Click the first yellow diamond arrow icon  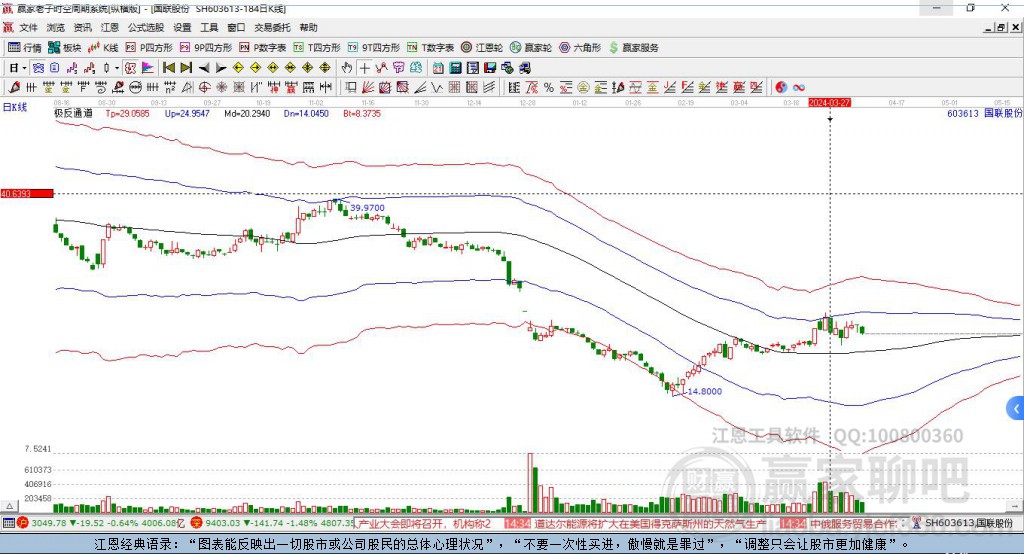pos(238,68)
